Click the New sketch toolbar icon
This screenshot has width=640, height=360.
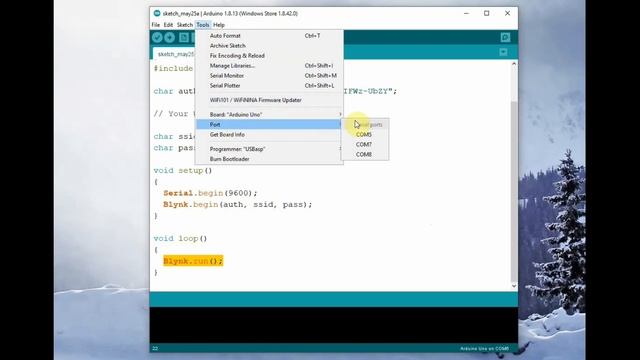click(184, 38)
